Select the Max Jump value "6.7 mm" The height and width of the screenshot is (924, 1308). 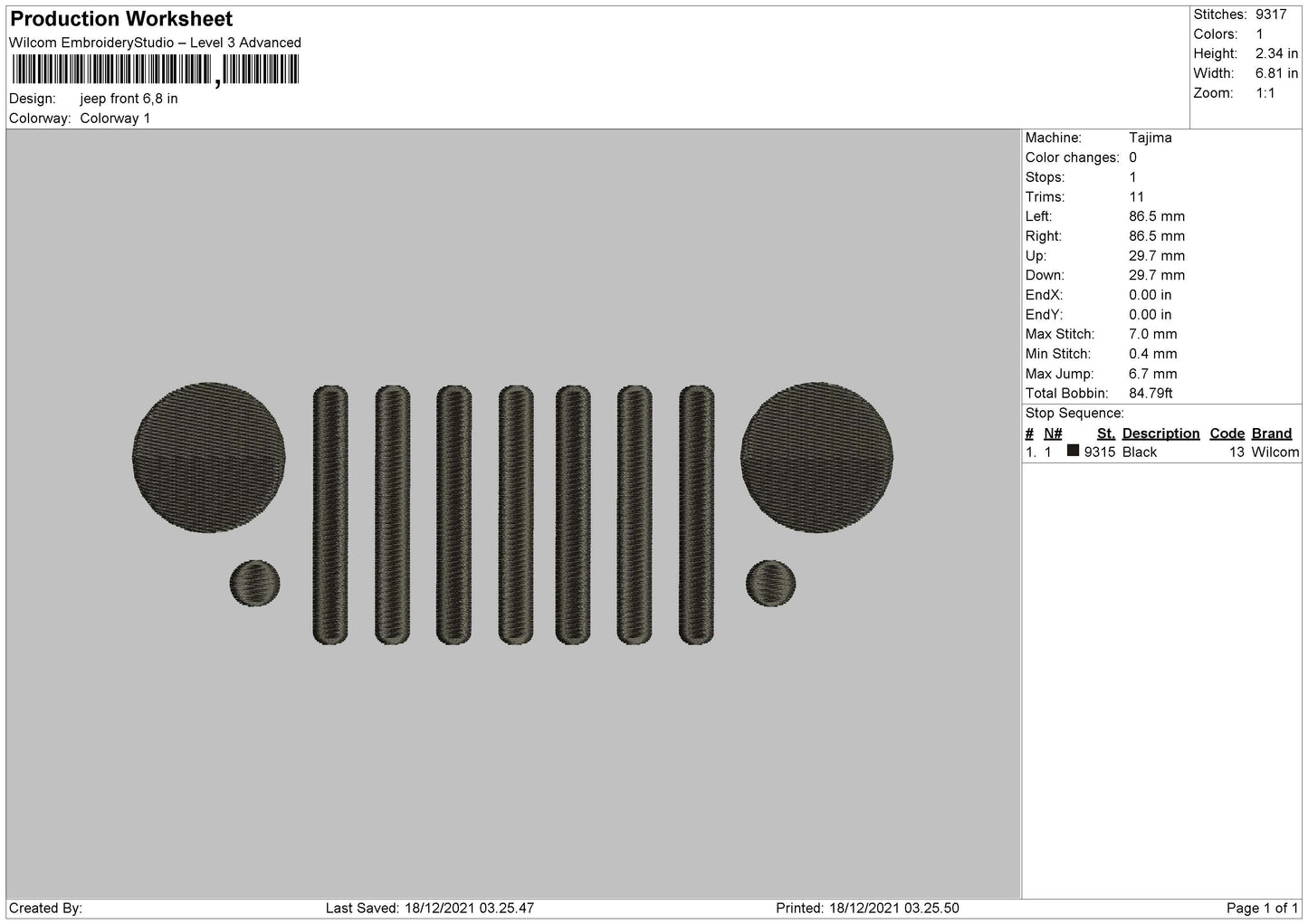1153,374
